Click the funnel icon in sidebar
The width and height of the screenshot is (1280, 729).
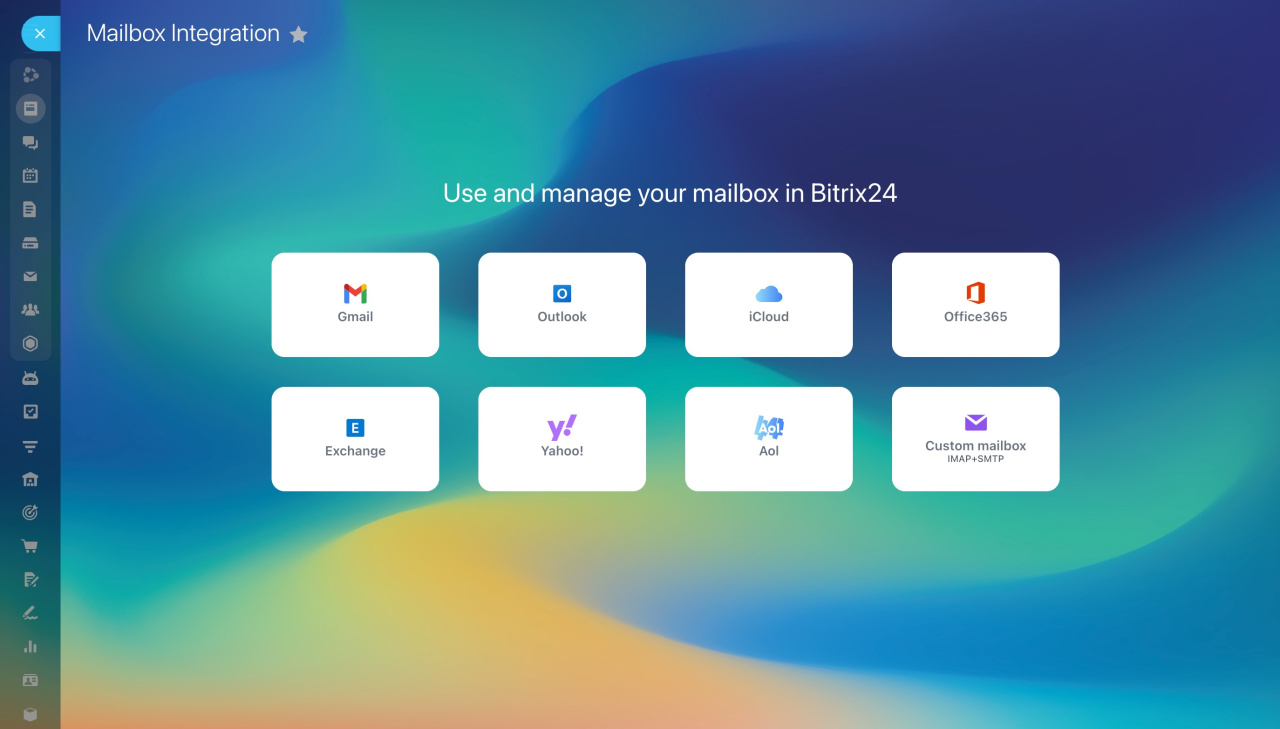pos(30,446)
